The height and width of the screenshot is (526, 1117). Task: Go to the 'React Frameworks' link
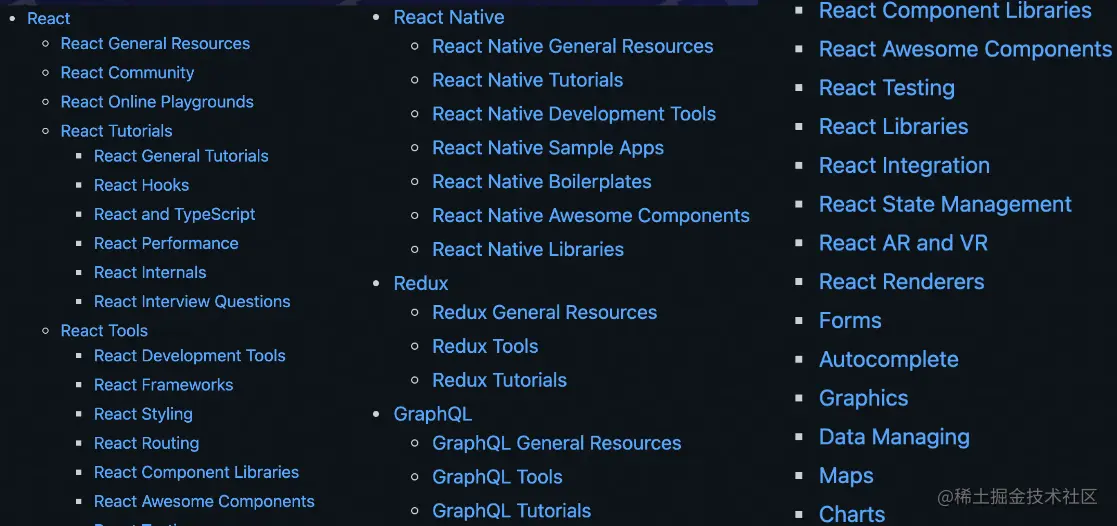point(163,385)
